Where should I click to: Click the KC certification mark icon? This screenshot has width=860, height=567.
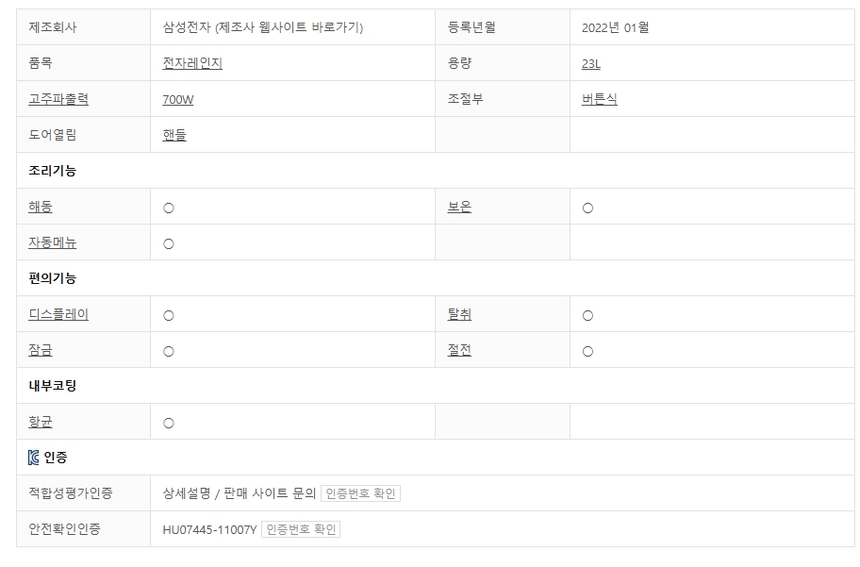coord(34,458)
